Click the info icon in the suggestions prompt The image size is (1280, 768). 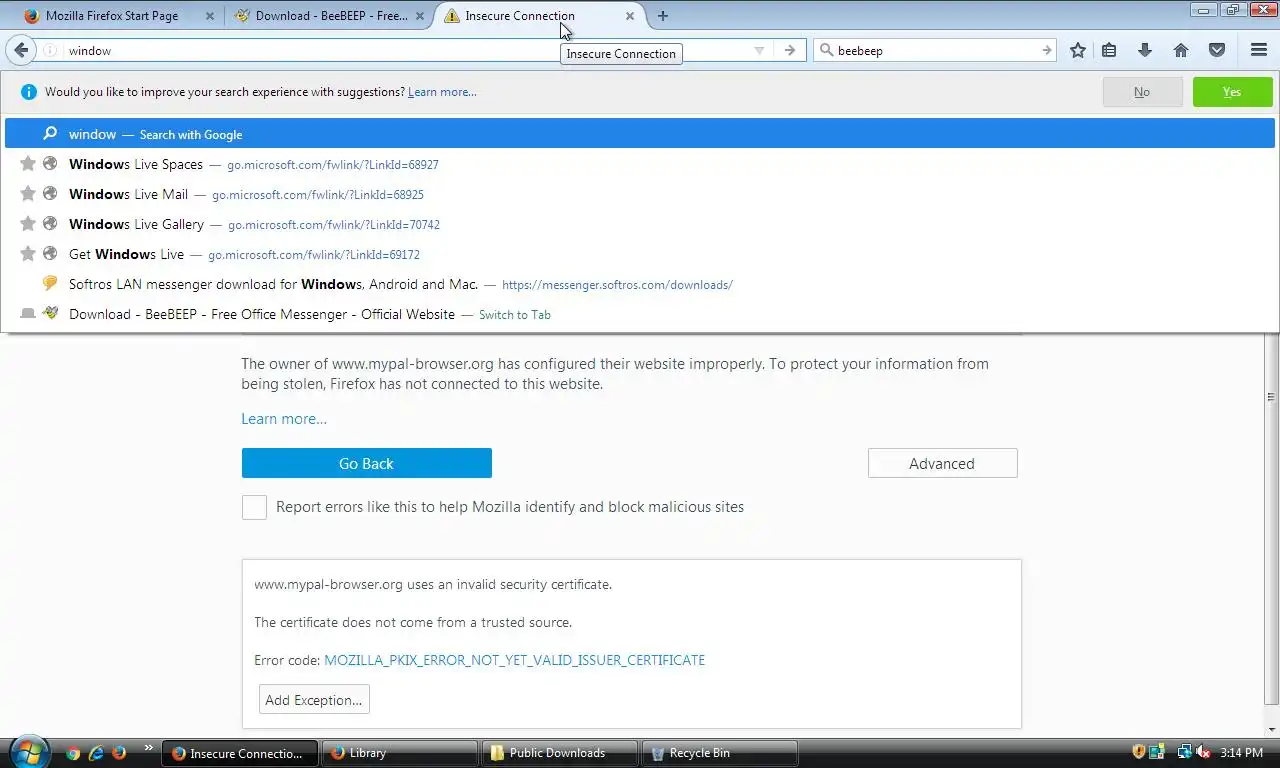28,92
